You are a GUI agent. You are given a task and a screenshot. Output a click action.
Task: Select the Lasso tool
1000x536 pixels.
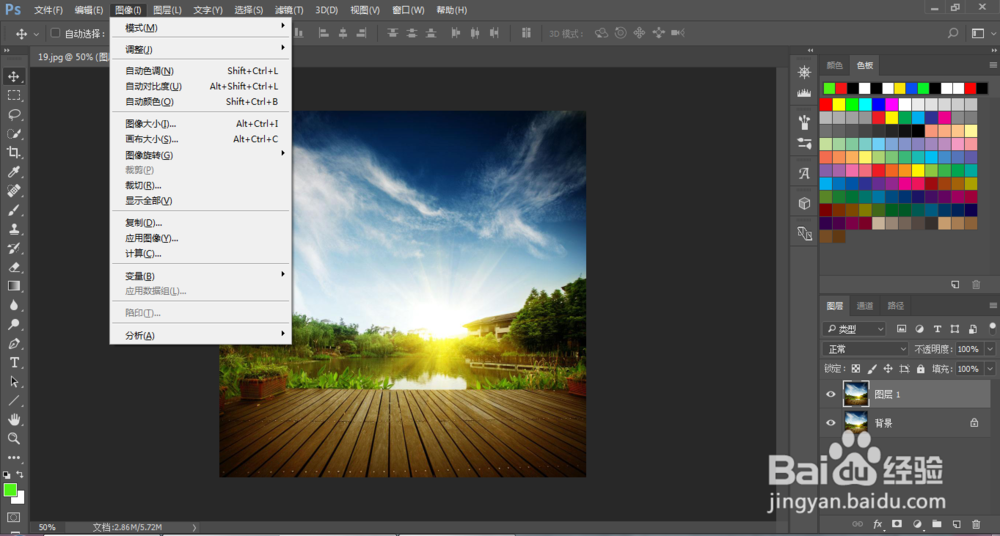coord(13,115)
